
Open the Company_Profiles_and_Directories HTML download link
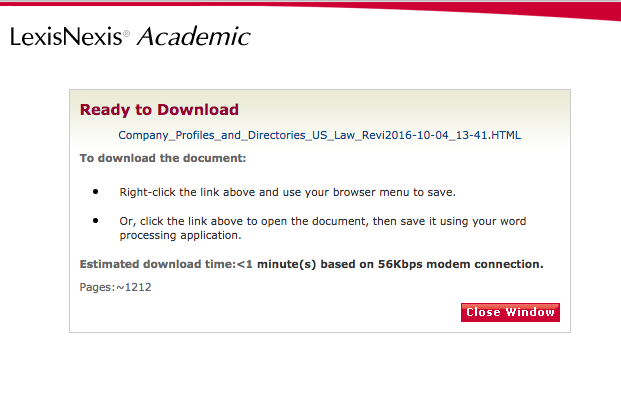pos(320,135)
